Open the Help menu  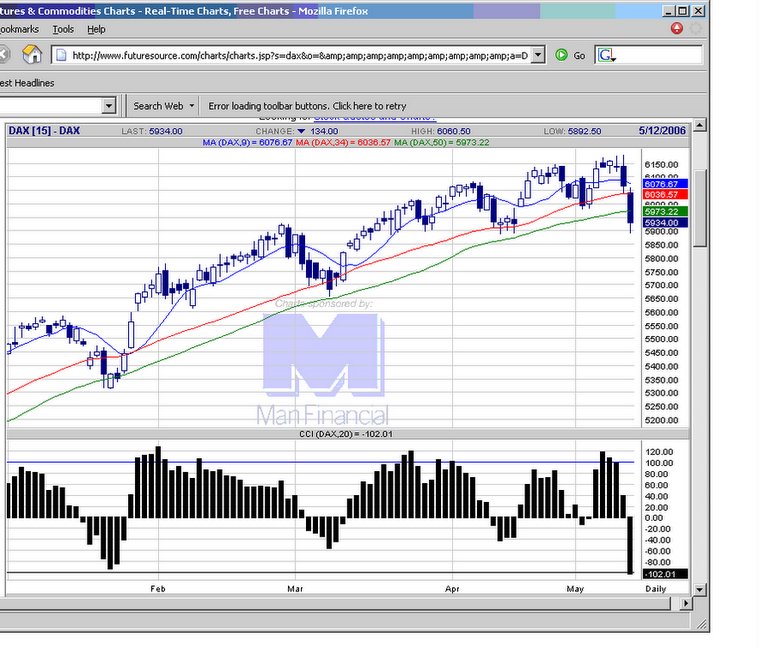tap(96, 30)
